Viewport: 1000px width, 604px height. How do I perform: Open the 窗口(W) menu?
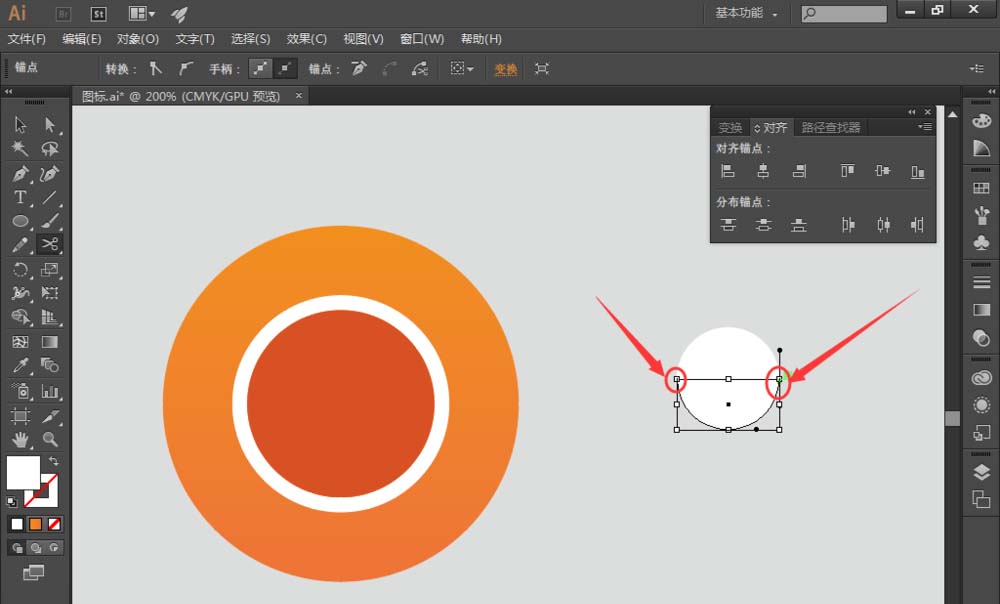coord(422,39)
